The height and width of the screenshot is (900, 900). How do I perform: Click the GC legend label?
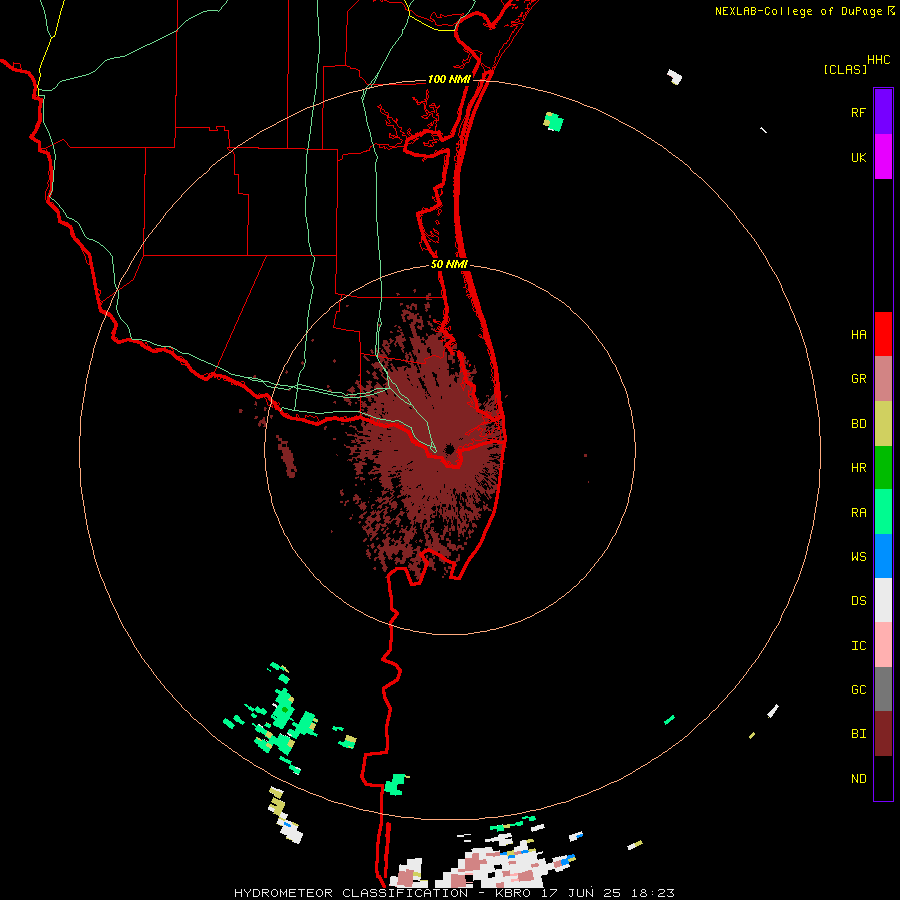pyautogui.click(x=858, y=690)
